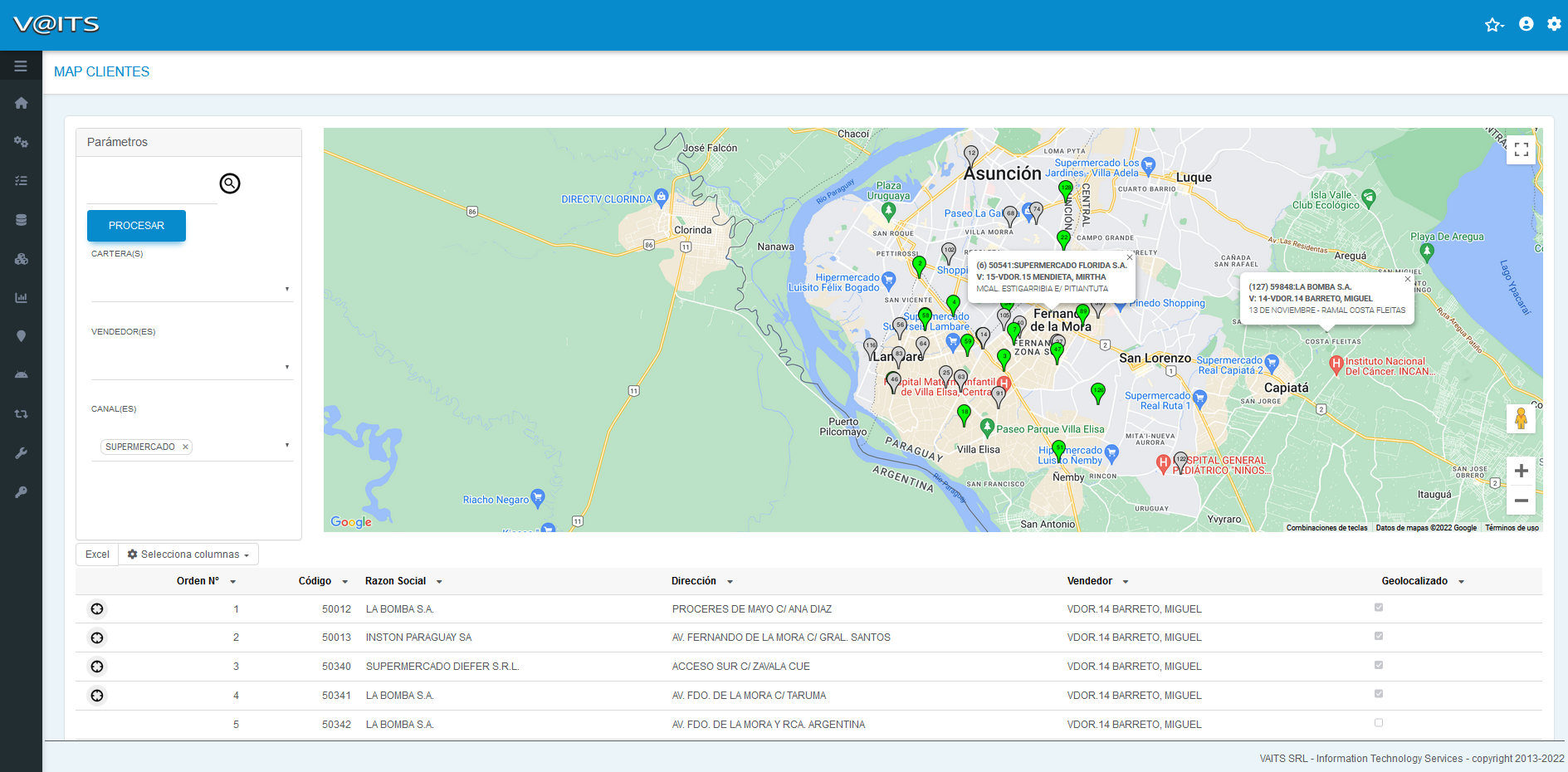The height and width of the screenshot is (772, 1568).
Task: Toggle Geolocalizado checkbox for INSTON PARAGUAY SA
Action: [1379, 636]
